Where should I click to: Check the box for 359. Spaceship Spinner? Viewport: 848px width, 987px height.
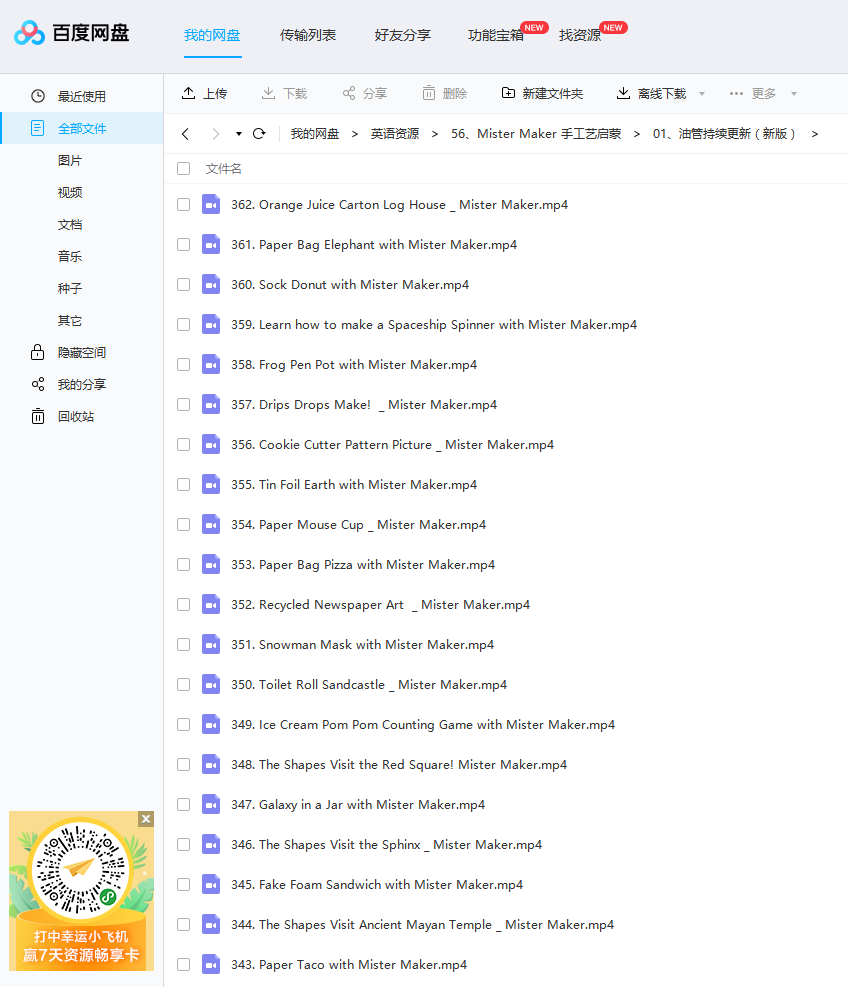coord(183,324)
